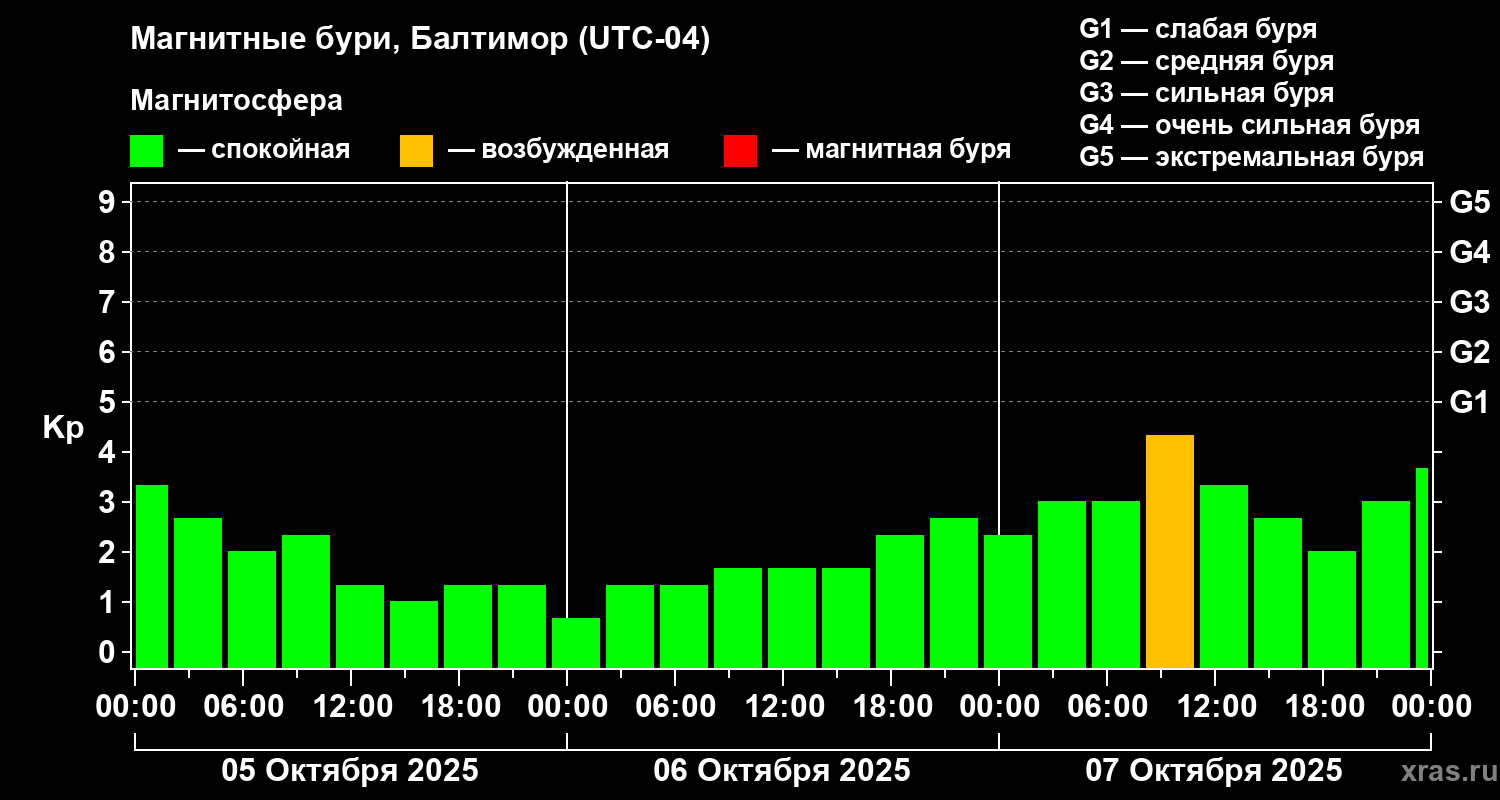Click the '06 Октября 2025' date label
This screenshot has width=1500, height=800.
click(x=782, y=771)
